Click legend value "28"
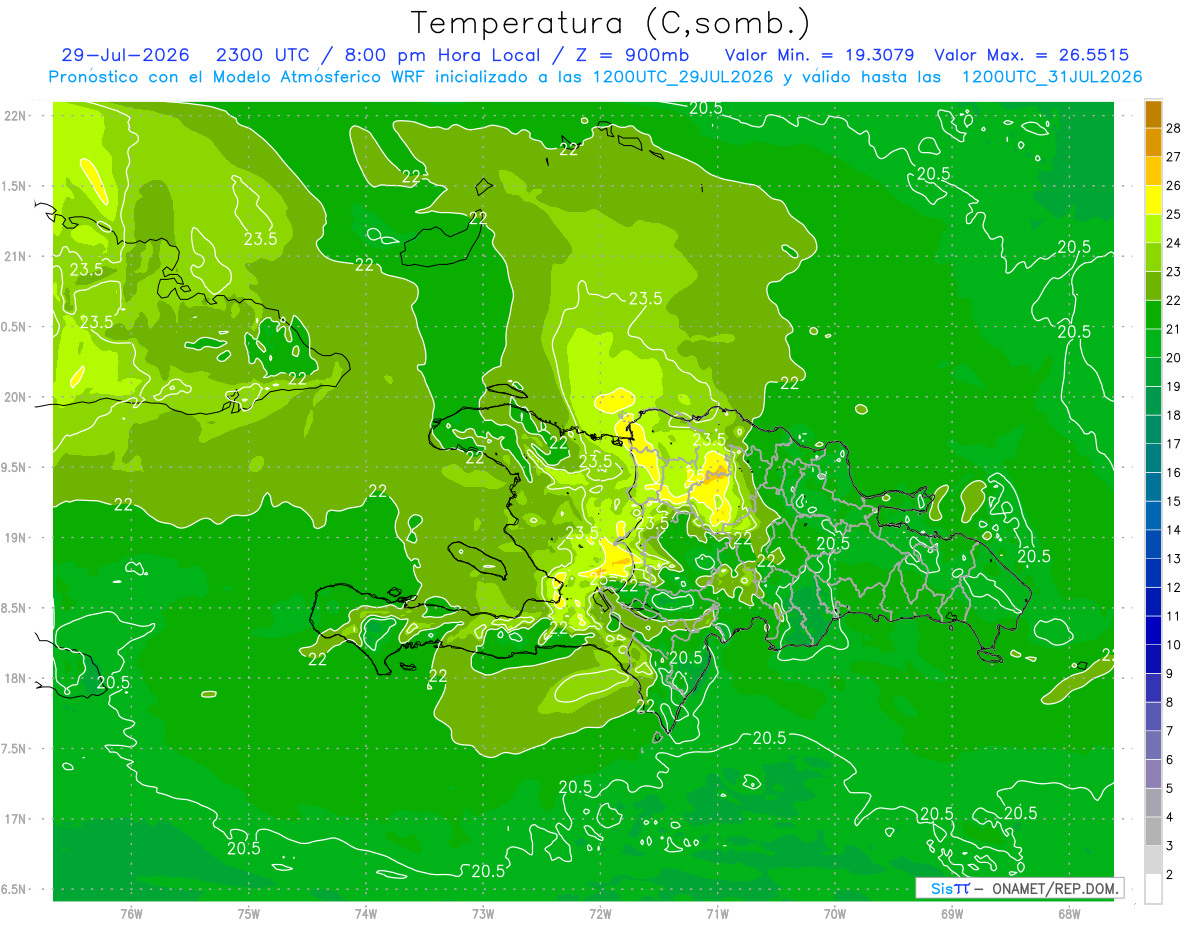Screen dimensions: 1200x927 point(1174,128)
